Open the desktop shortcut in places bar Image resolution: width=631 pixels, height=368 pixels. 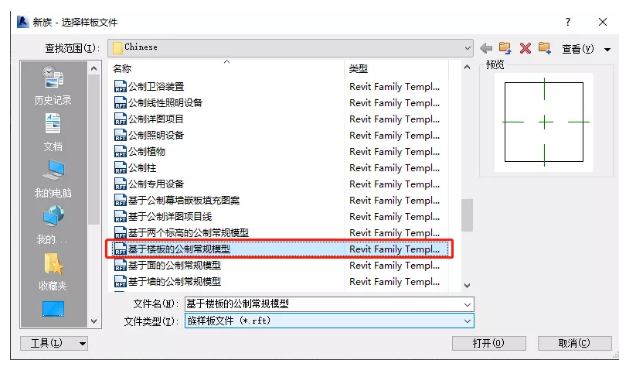[x=53, y=309]
